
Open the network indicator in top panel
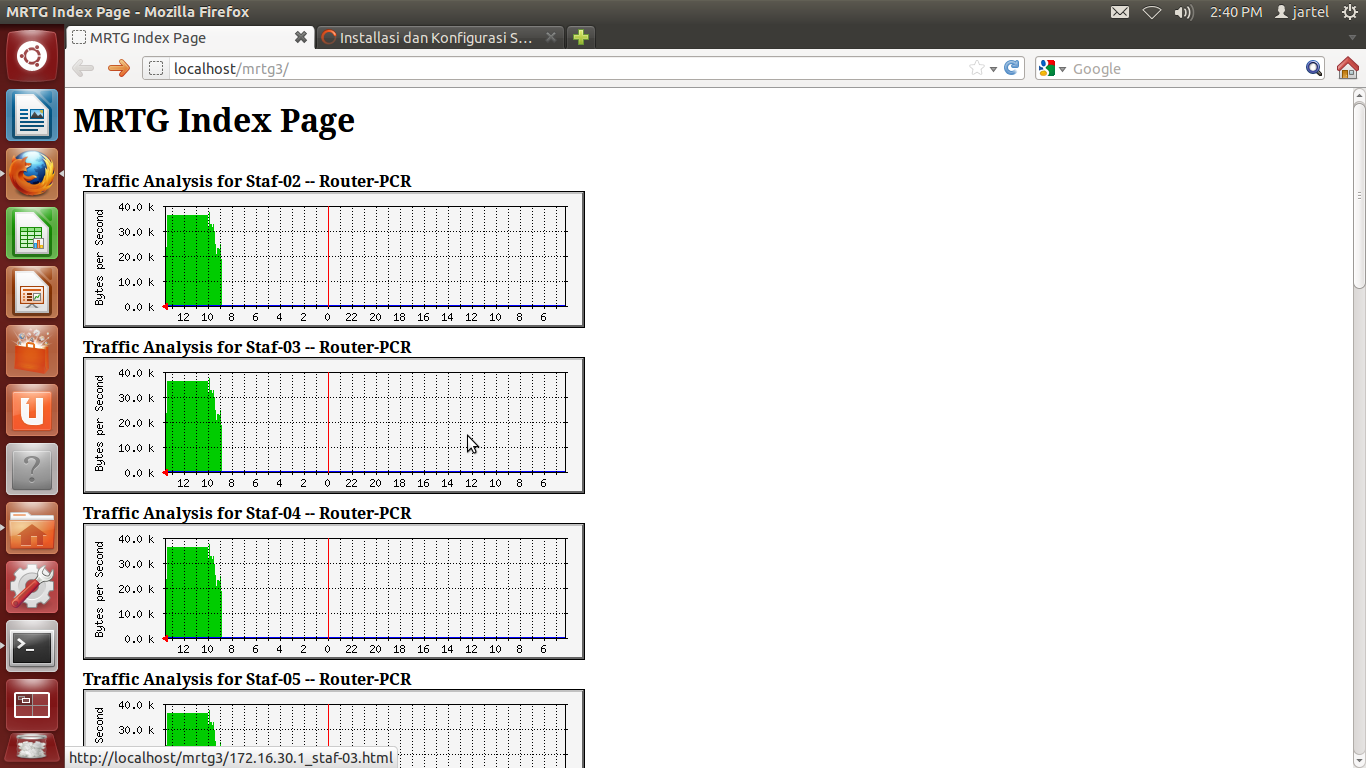click(1152, 12)
